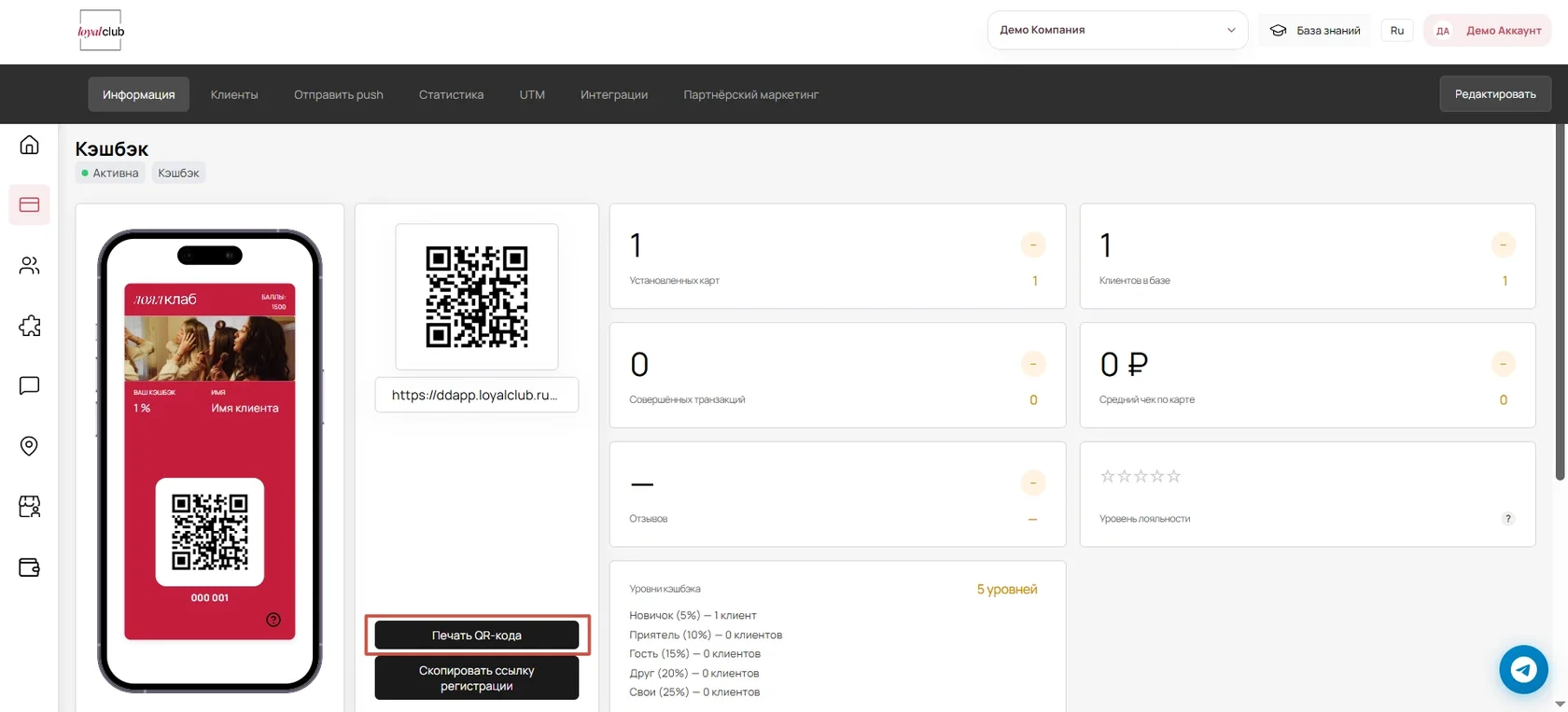Click the Уровень лояльности label
The image size is (1568, 712).
point(1144,519)
